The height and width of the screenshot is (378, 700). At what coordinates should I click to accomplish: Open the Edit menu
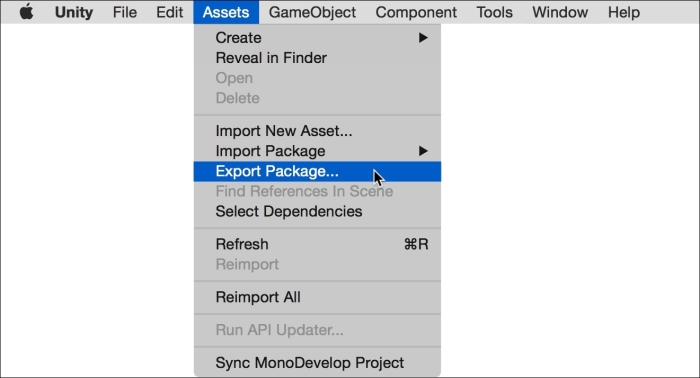click(x=169, y=12)
